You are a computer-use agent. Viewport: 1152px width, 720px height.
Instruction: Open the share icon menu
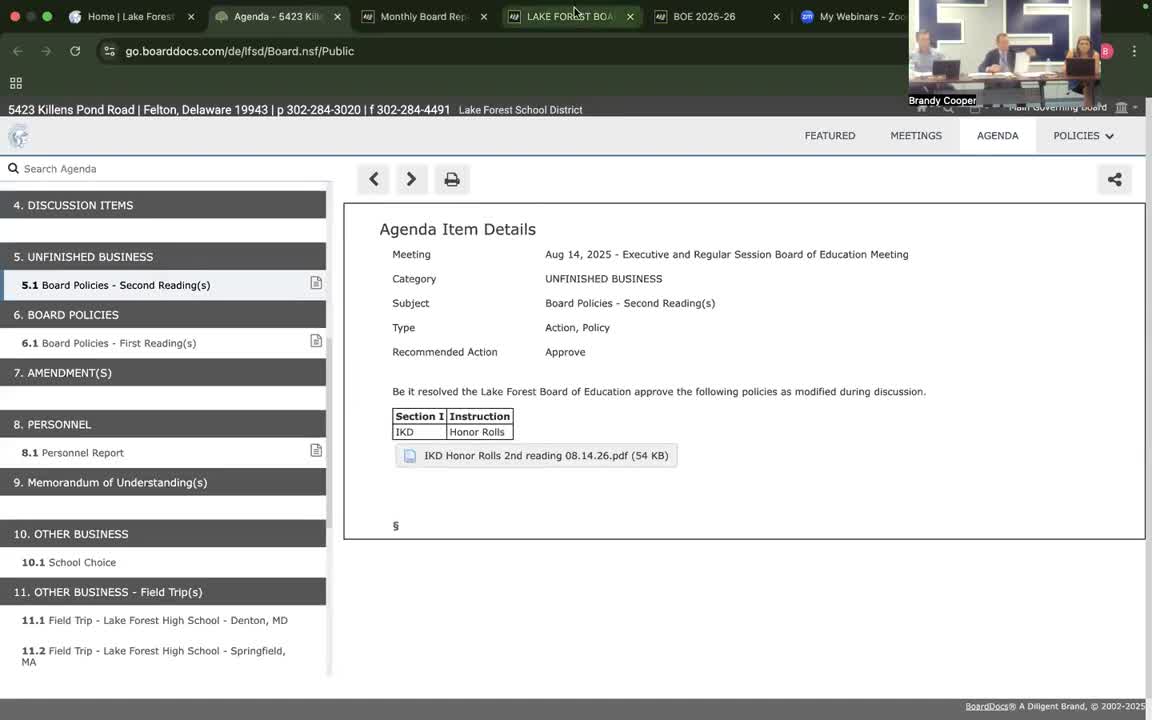(x=1114, y=179)
